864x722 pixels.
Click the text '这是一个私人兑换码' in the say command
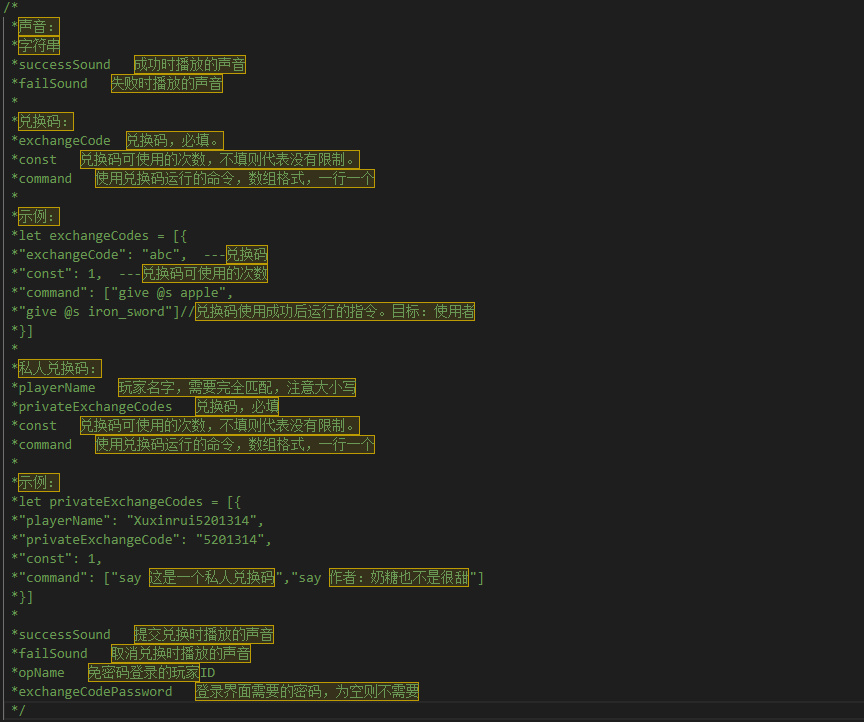pos(212,578)
